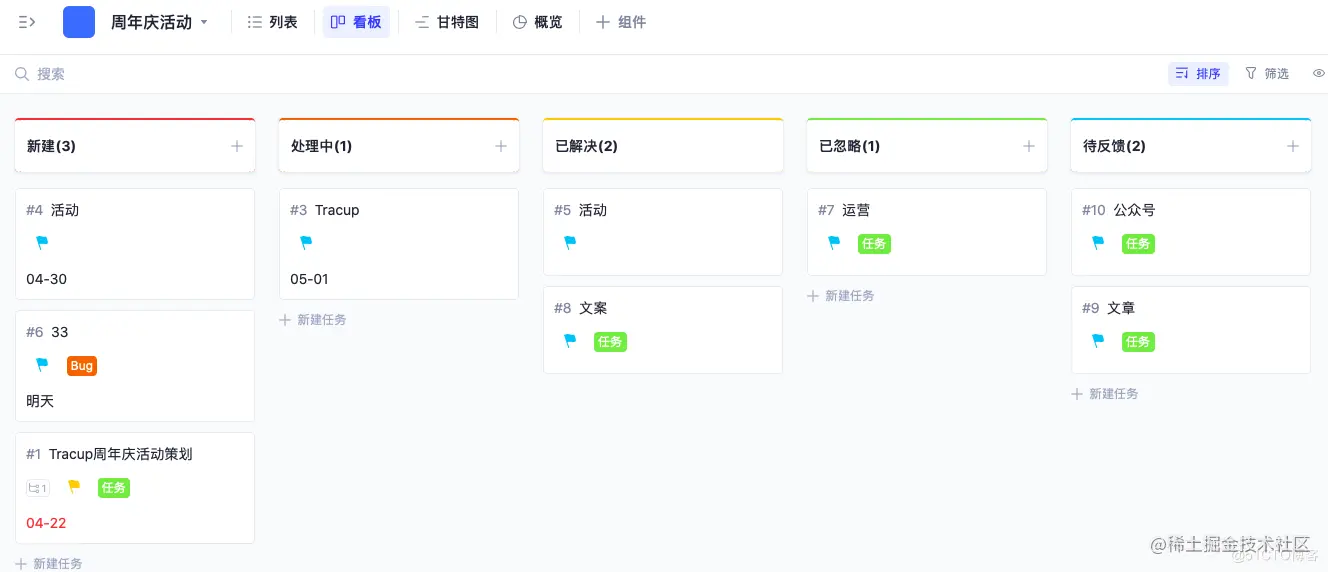Click the 已忽略(1) column header

pyautogui.click(x=927, y=146)
